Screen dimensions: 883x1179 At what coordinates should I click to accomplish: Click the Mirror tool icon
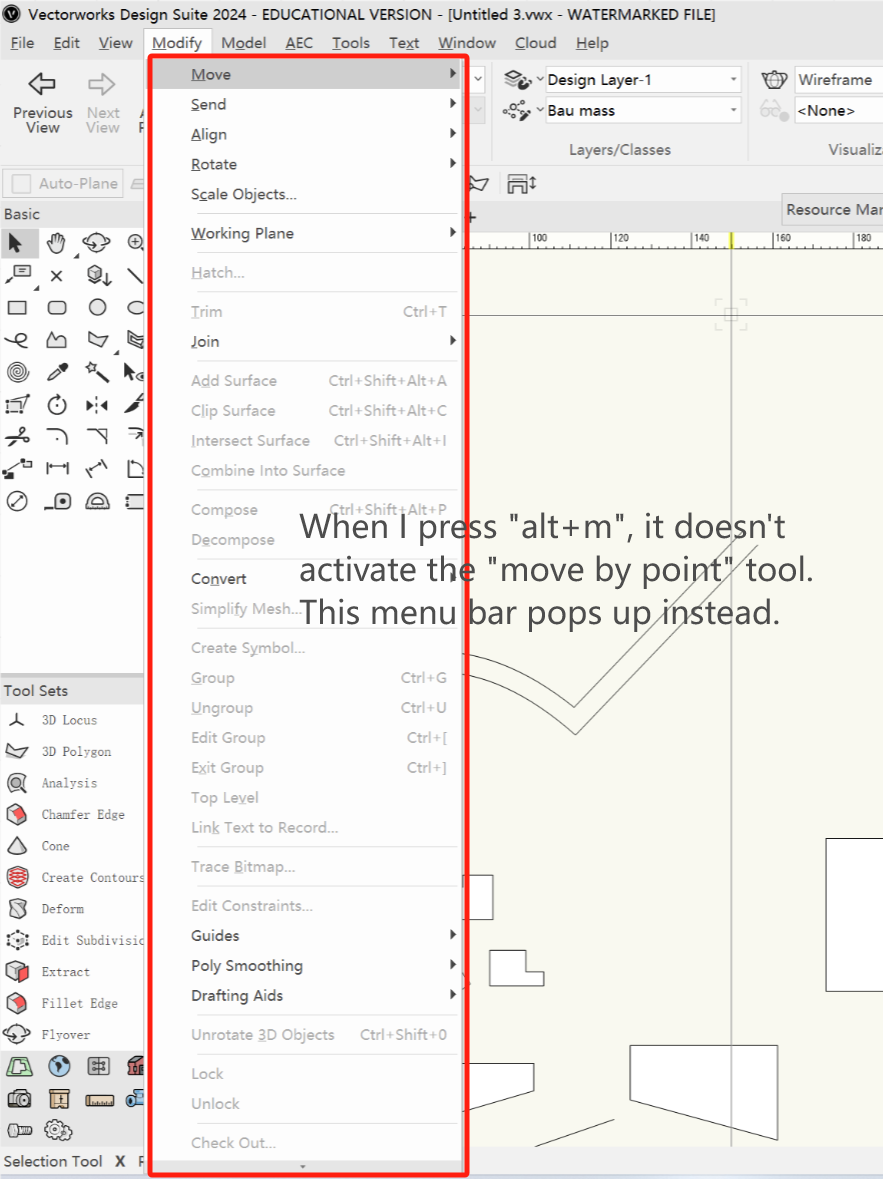(94, 404)
